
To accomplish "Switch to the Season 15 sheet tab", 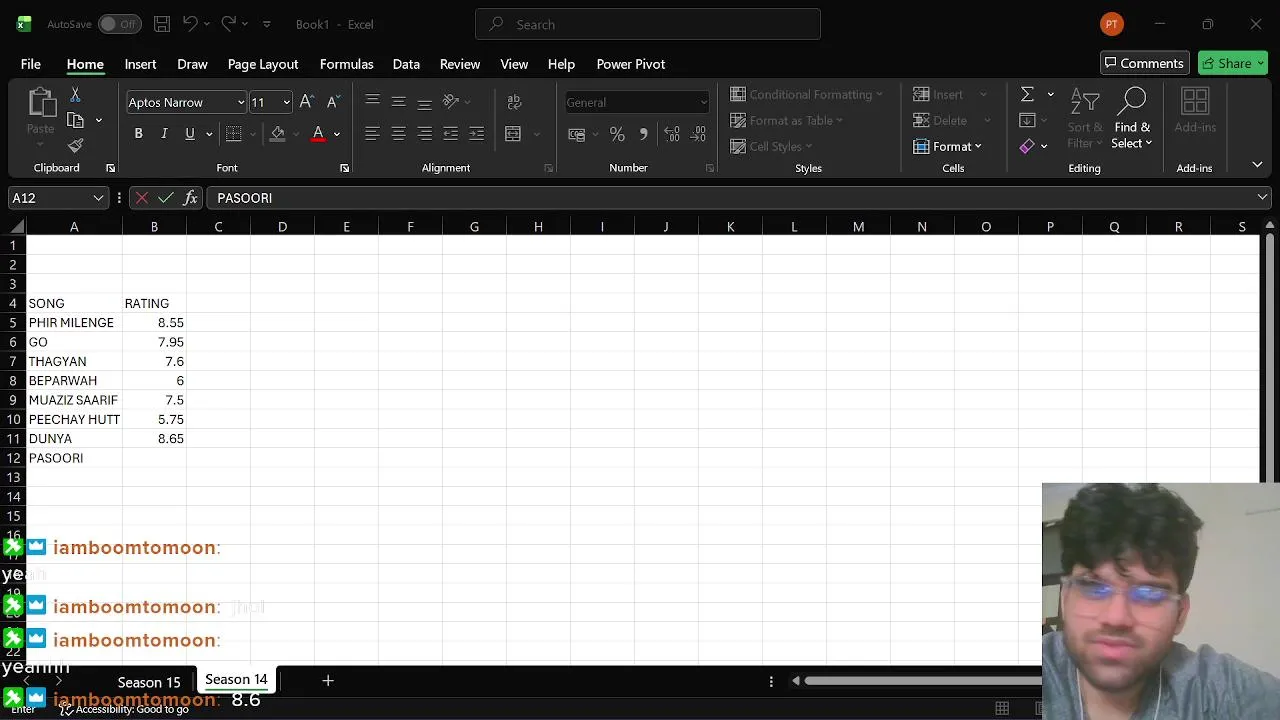I will (x=149, y=682).
